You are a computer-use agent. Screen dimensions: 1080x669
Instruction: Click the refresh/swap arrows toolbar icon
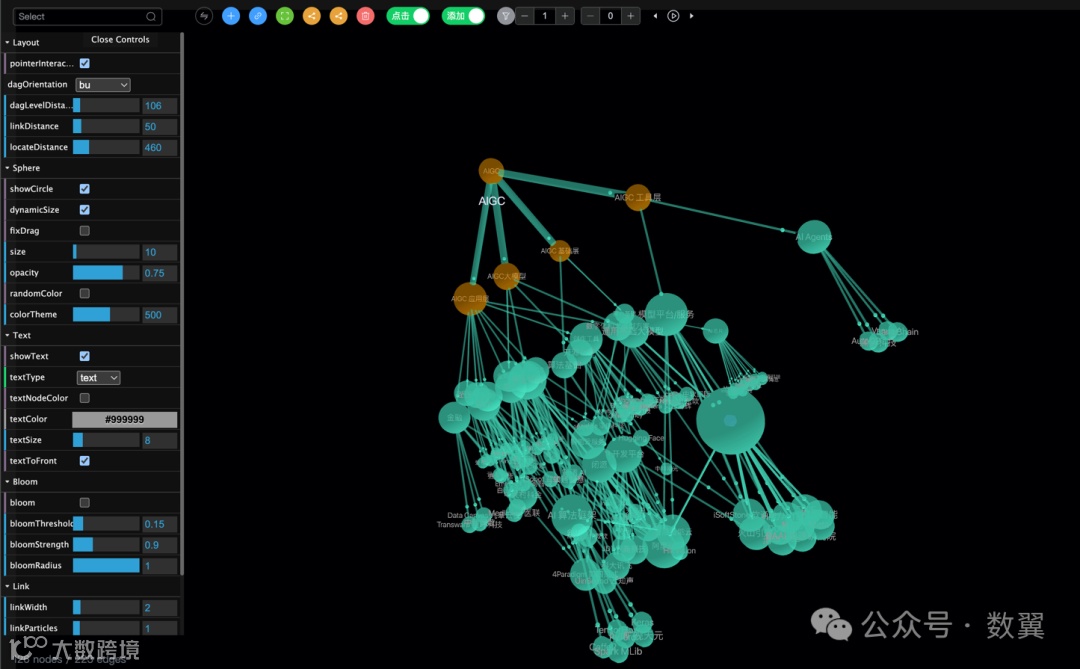point(204,16)
